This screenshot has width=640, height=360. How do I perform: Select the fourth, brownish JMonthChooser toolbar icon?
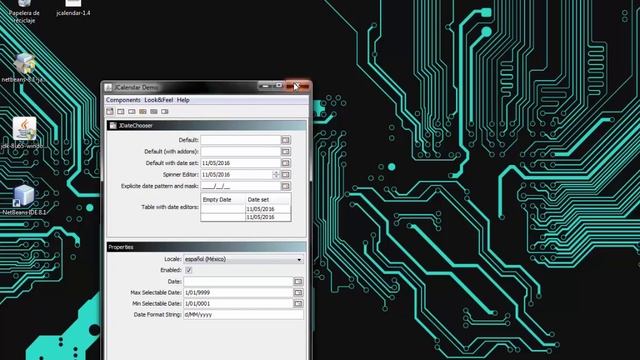(x=143, y=111)
